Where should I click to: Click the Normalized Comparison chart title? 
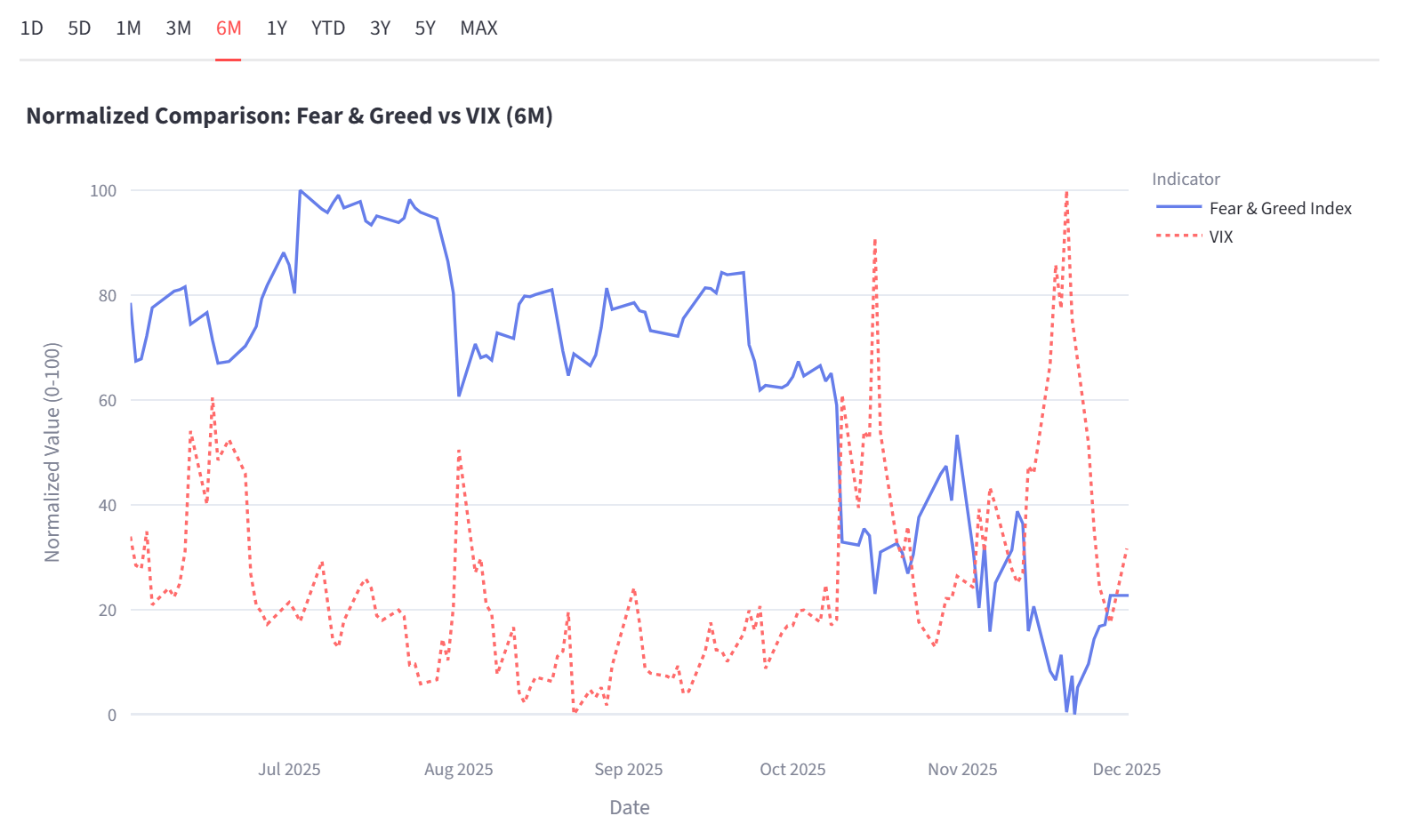289,116
